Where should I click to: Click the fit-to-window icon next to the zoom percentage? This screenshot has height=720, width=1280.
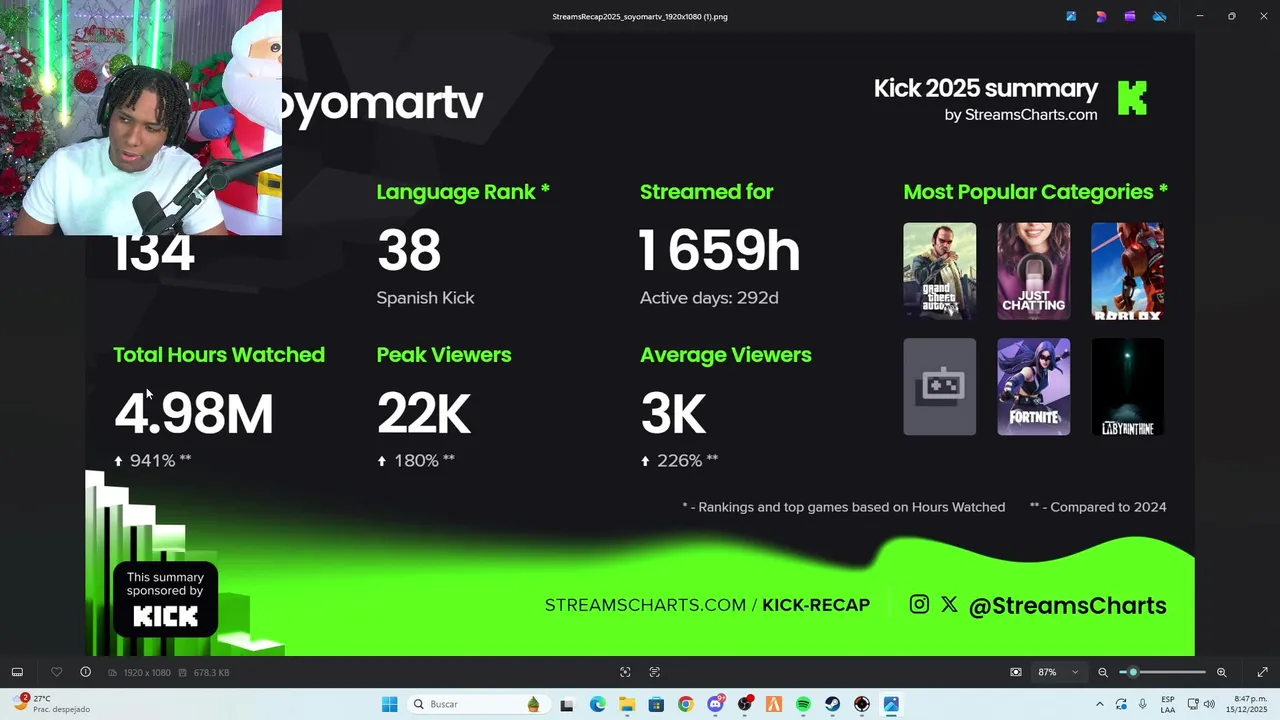(1016, 672)
